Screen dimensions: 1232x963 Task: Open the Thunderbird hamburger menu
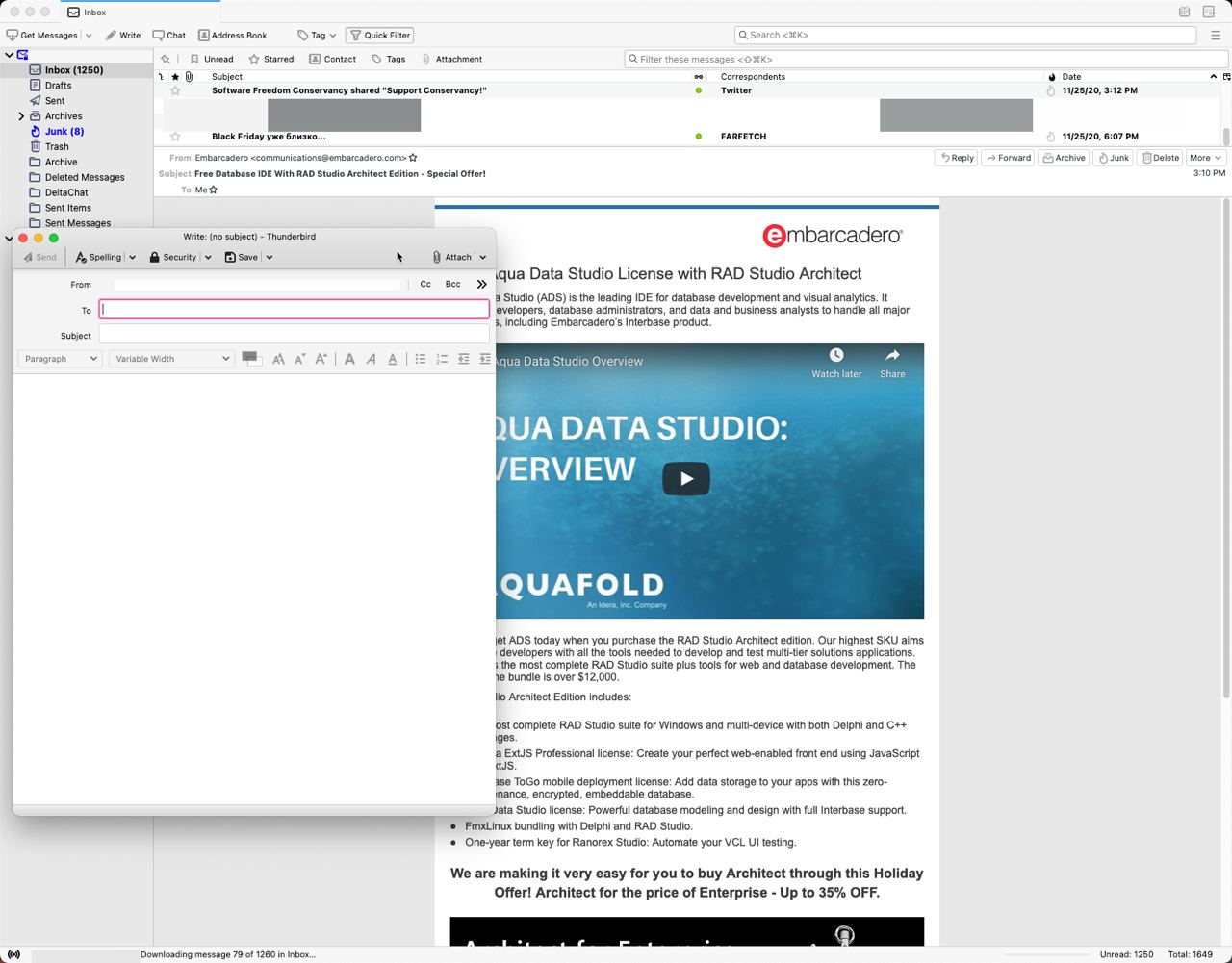click(1216, 35)
